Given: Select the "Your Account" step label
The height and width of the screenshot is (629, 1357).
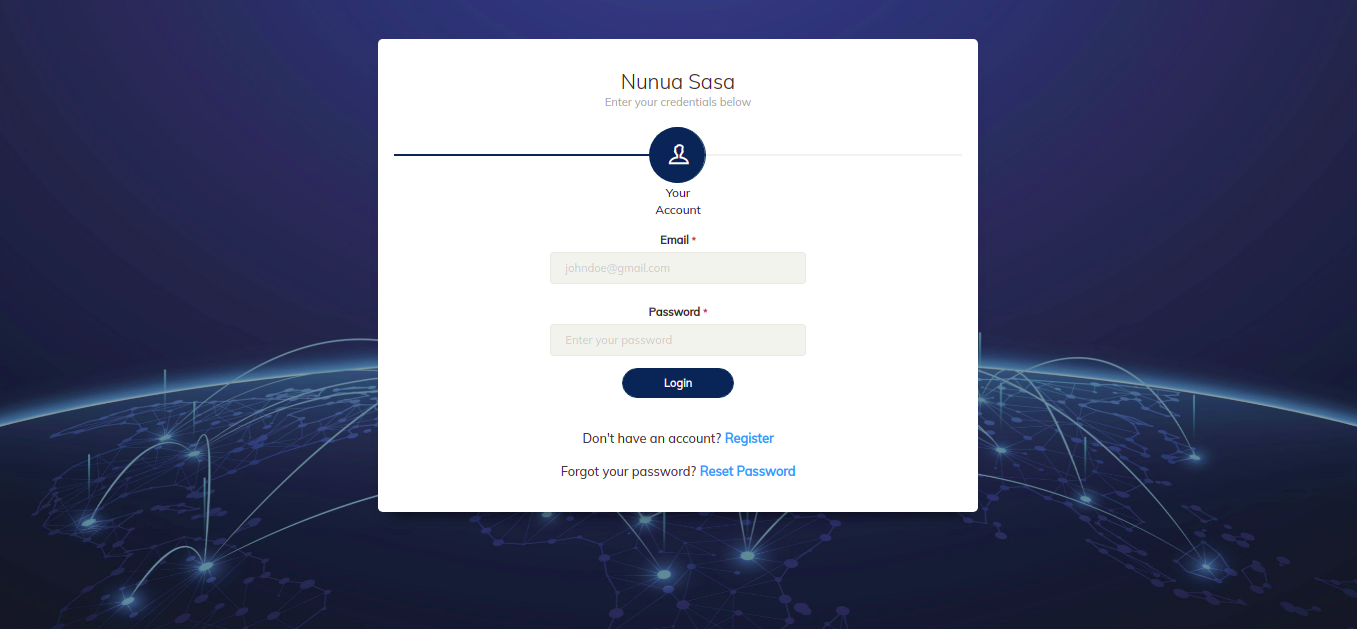Looking at the screenshot, I should 678,201.
